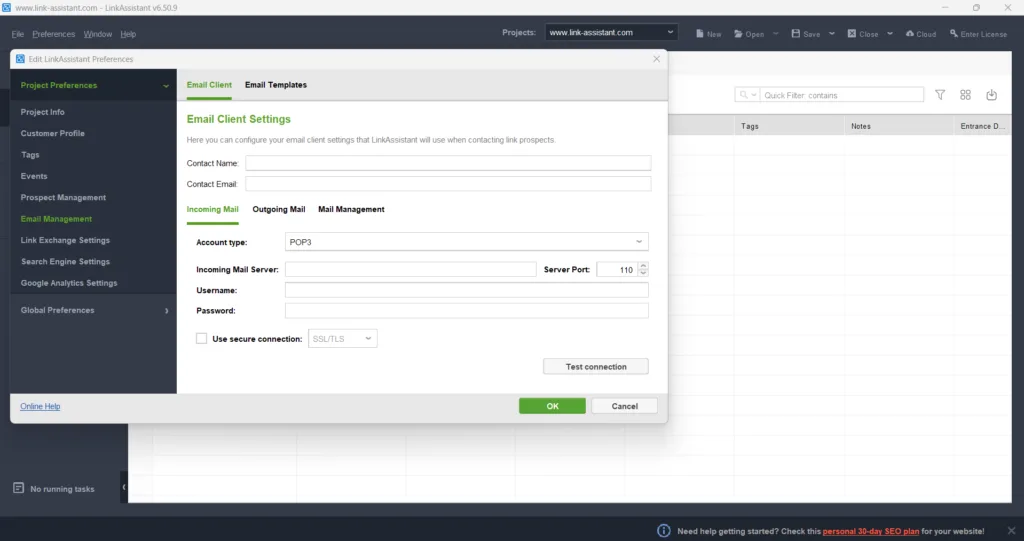Open the SSL/TLS dropdown
Image resolution: width=1024 pixels, height=541 pixels.
342,338
